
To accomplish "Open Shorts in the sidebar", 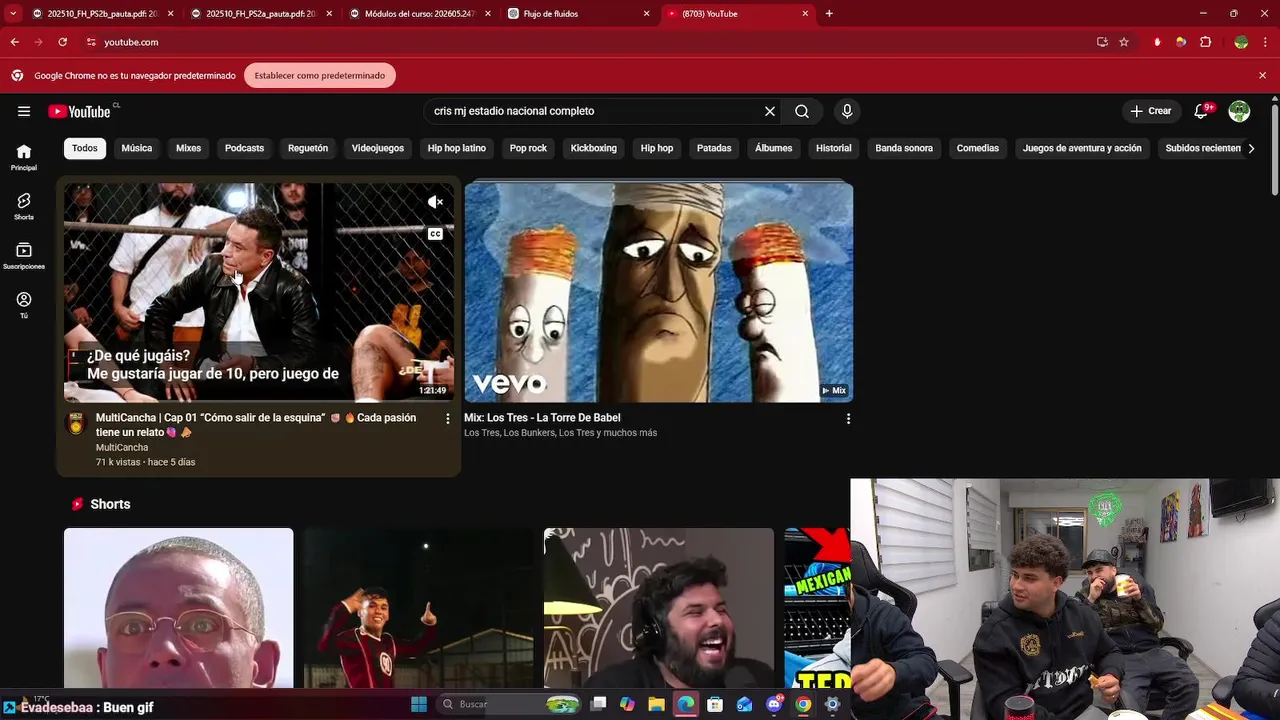I will tap(24, 206).
